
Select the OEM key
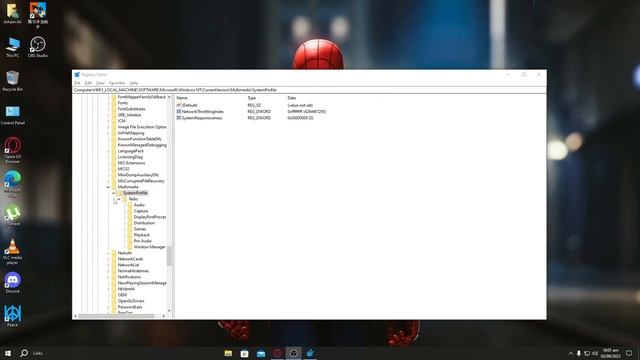point(122,295)
